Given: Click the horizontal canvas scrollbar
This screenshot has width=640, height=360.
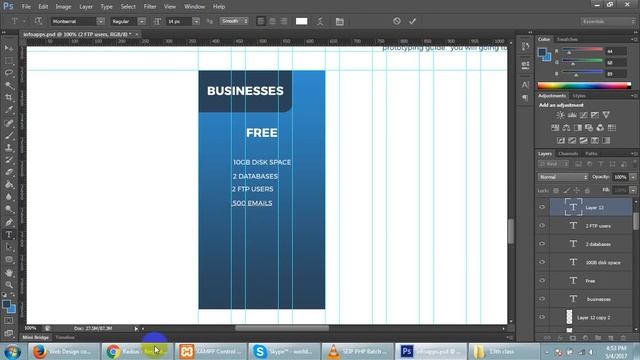Looking at the screenshot, I should point(282,328).
